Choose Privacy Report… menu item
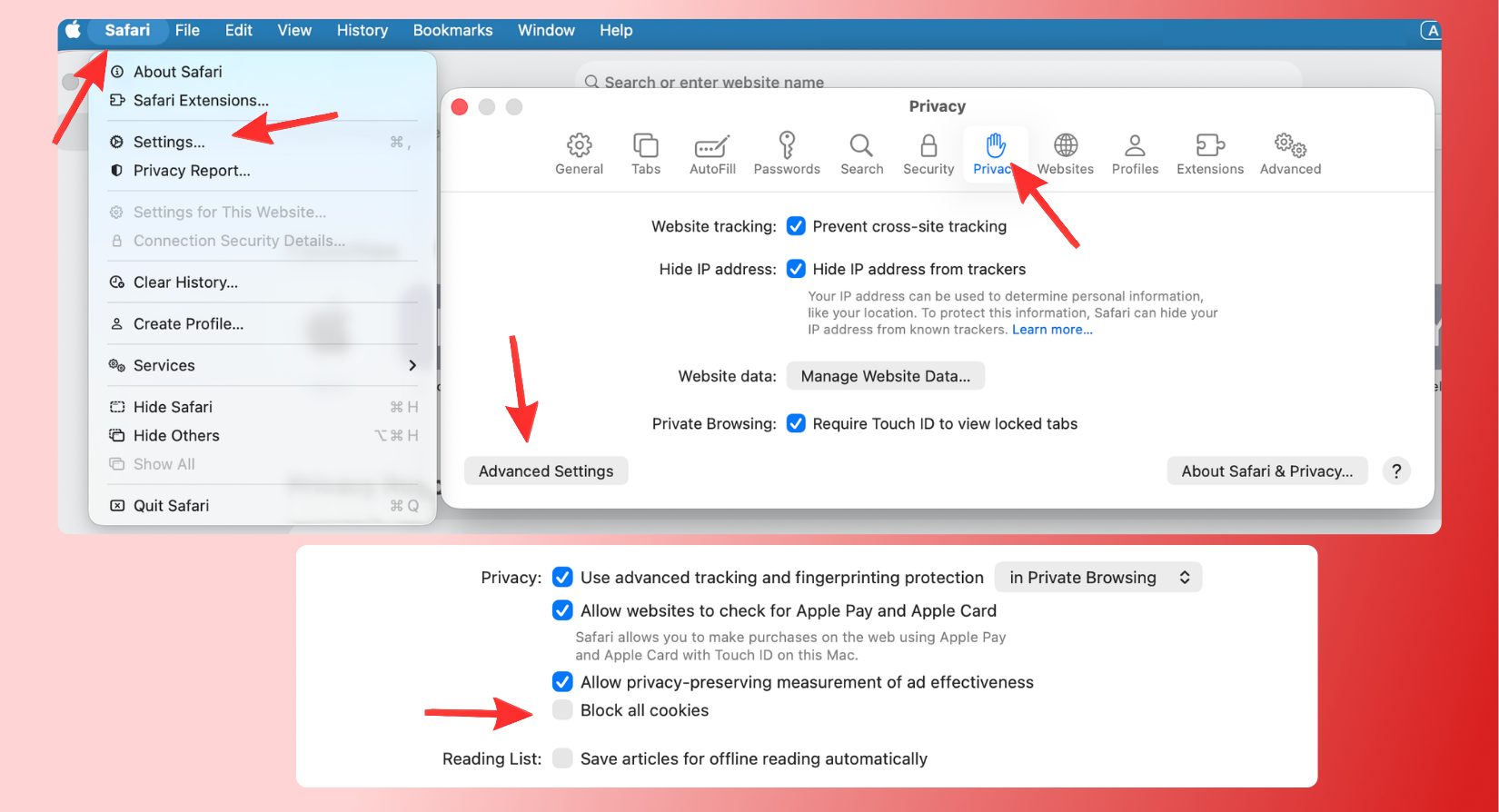Viewport: 1499px width, 812px height. [x=263, y=170]
